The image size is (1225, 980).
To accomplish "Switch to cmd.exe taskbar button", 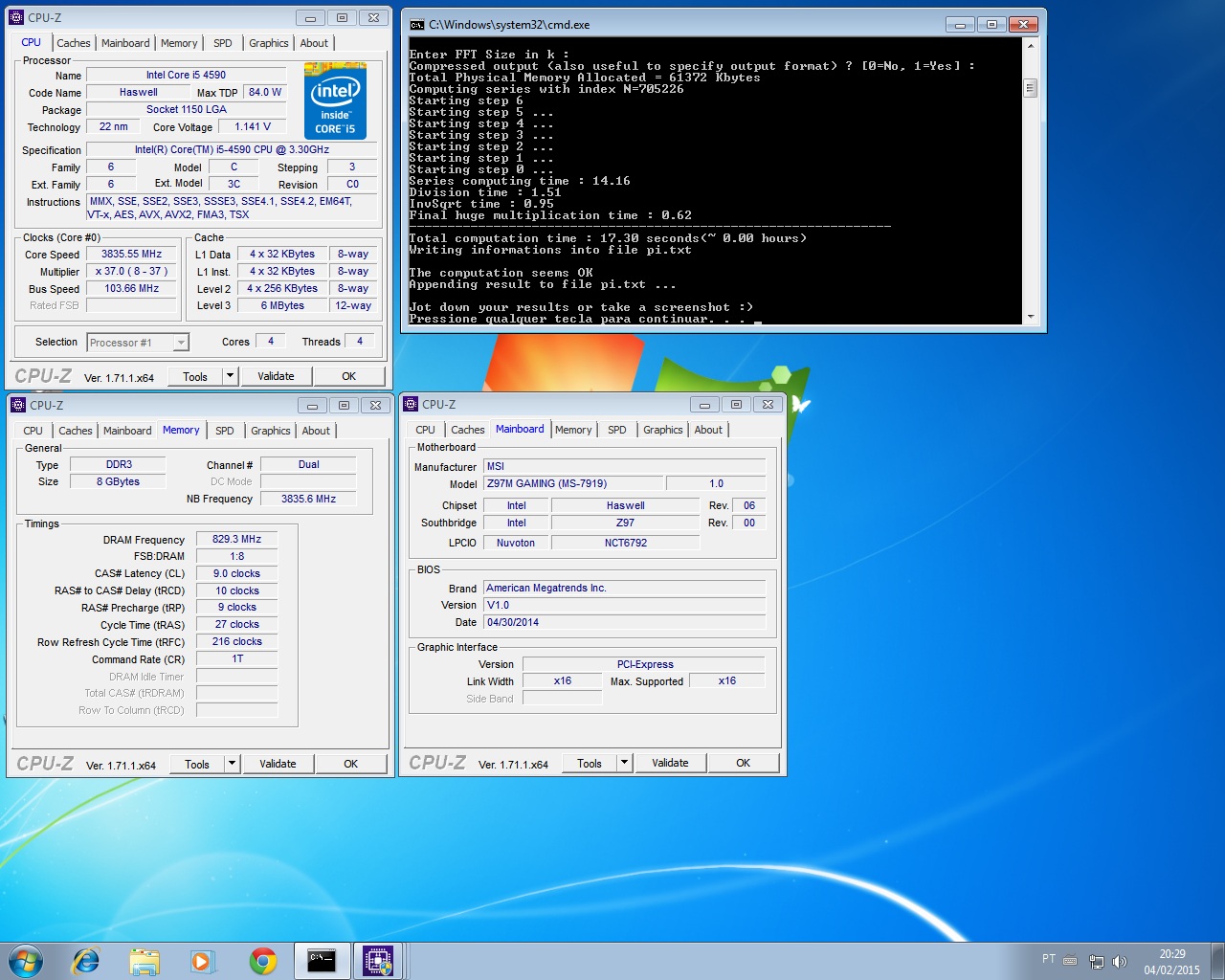I will coord(322,960).
